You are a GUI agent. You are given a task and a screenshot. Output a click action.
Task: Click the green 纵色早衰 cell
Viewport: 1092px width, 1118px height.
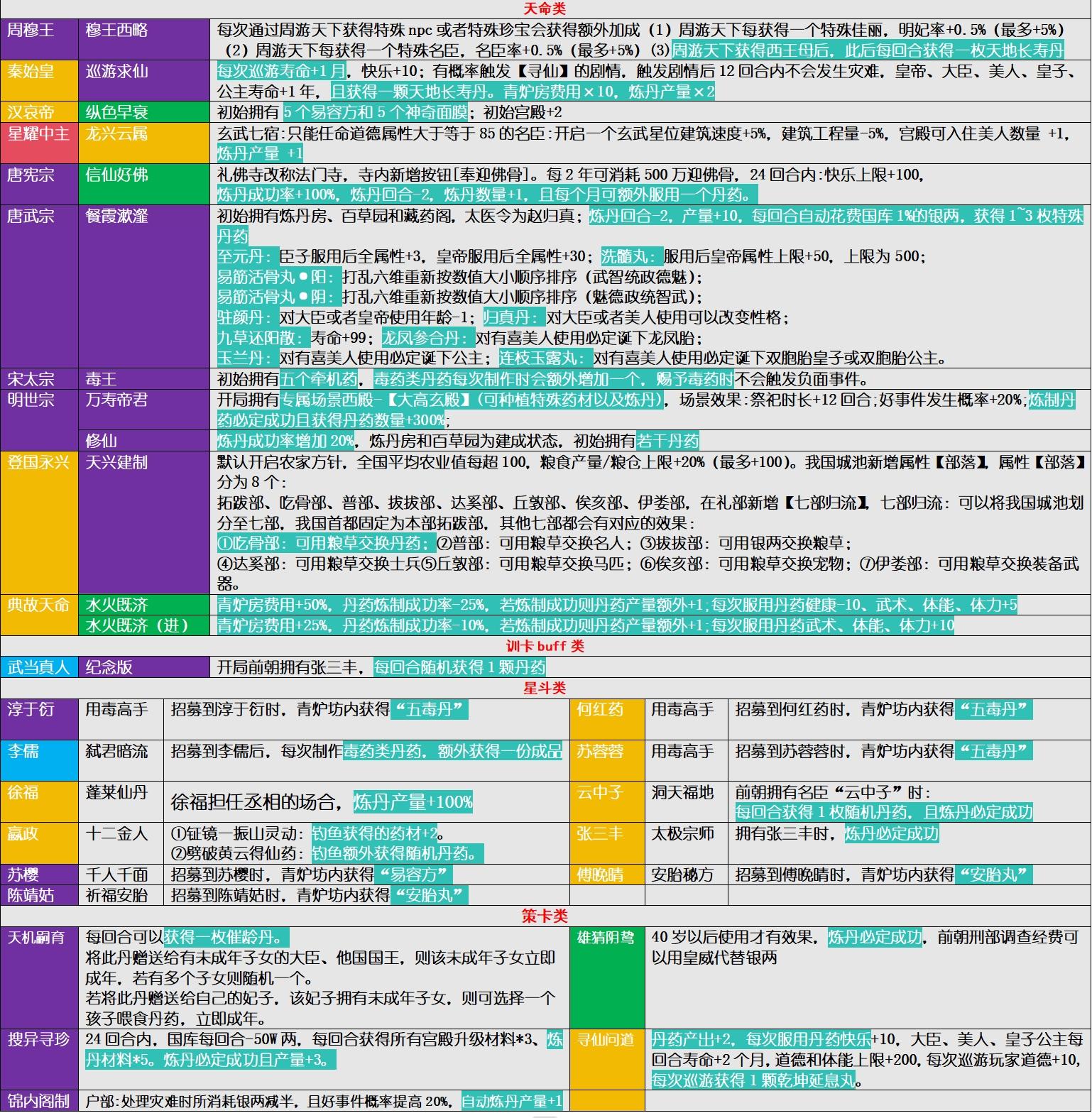(x=143, y=112)
